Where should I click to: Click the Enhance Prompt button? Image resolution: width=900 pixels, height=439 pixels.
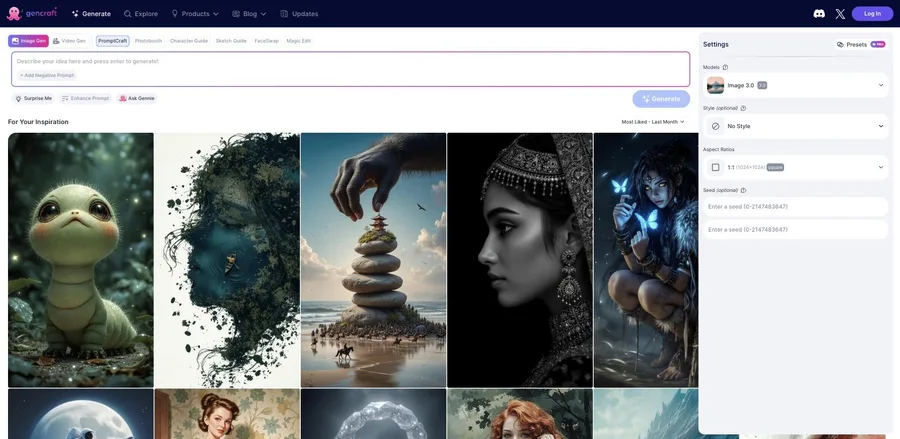coord(85,99)
